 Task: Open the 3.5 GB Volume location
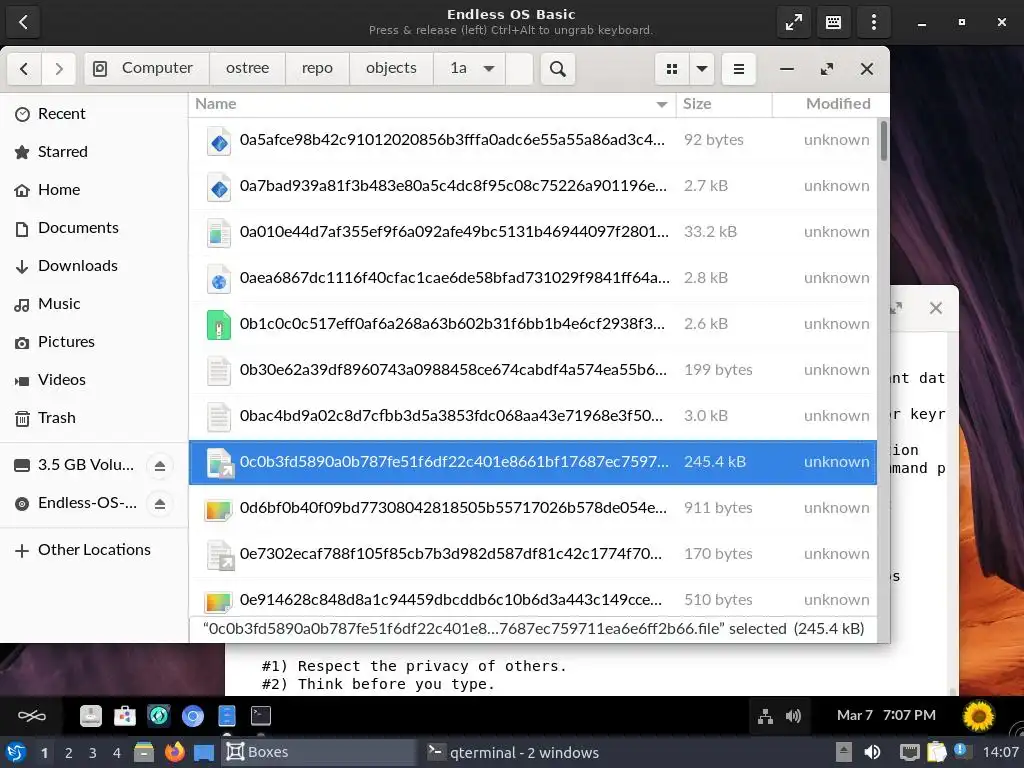tap(74, 465)
